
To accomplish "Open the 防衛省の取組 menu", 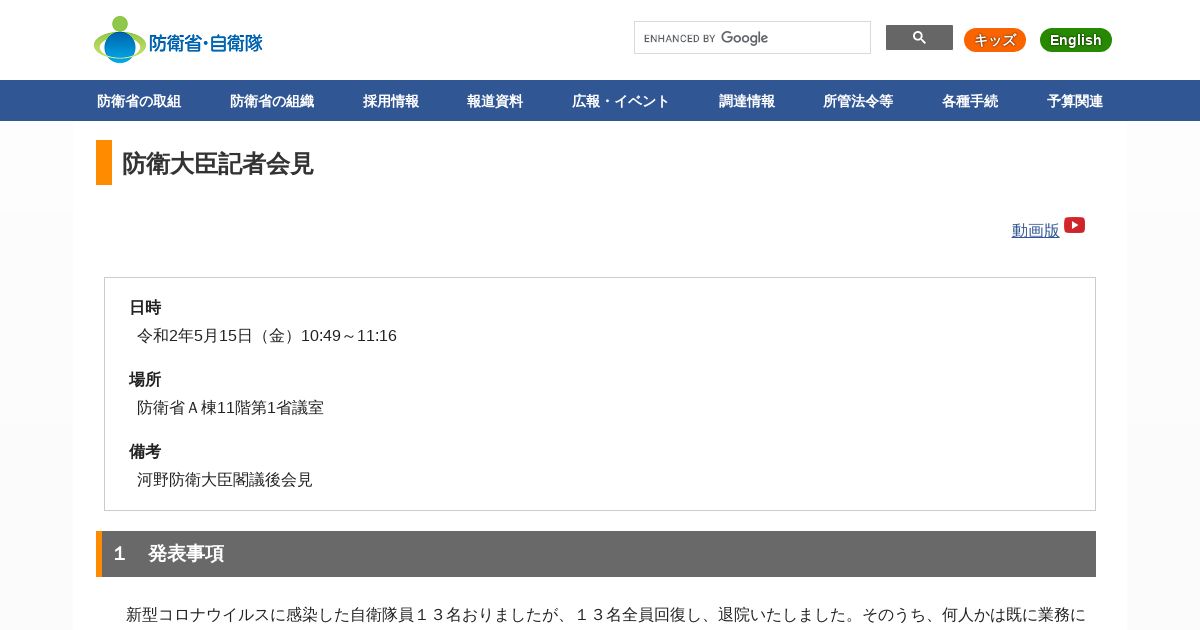I will pyautogui.click(x=139, y=101).
